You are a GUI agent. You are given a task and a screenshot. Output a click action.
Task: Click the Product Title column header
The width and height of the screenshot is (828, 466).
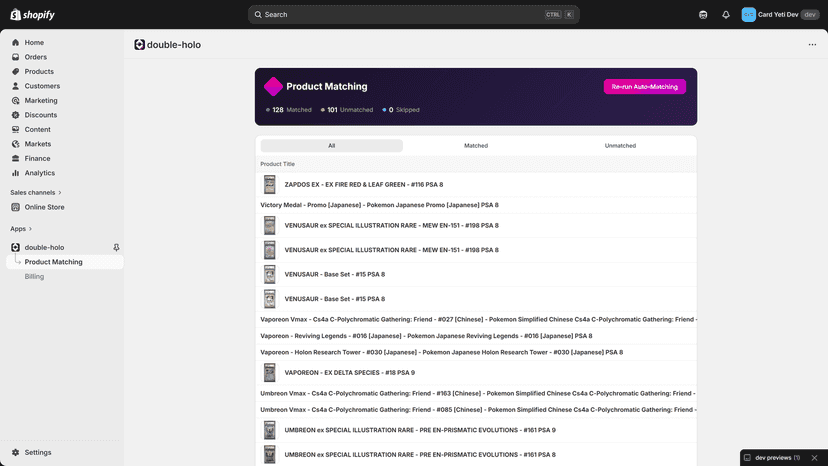[x=277, y=164]
